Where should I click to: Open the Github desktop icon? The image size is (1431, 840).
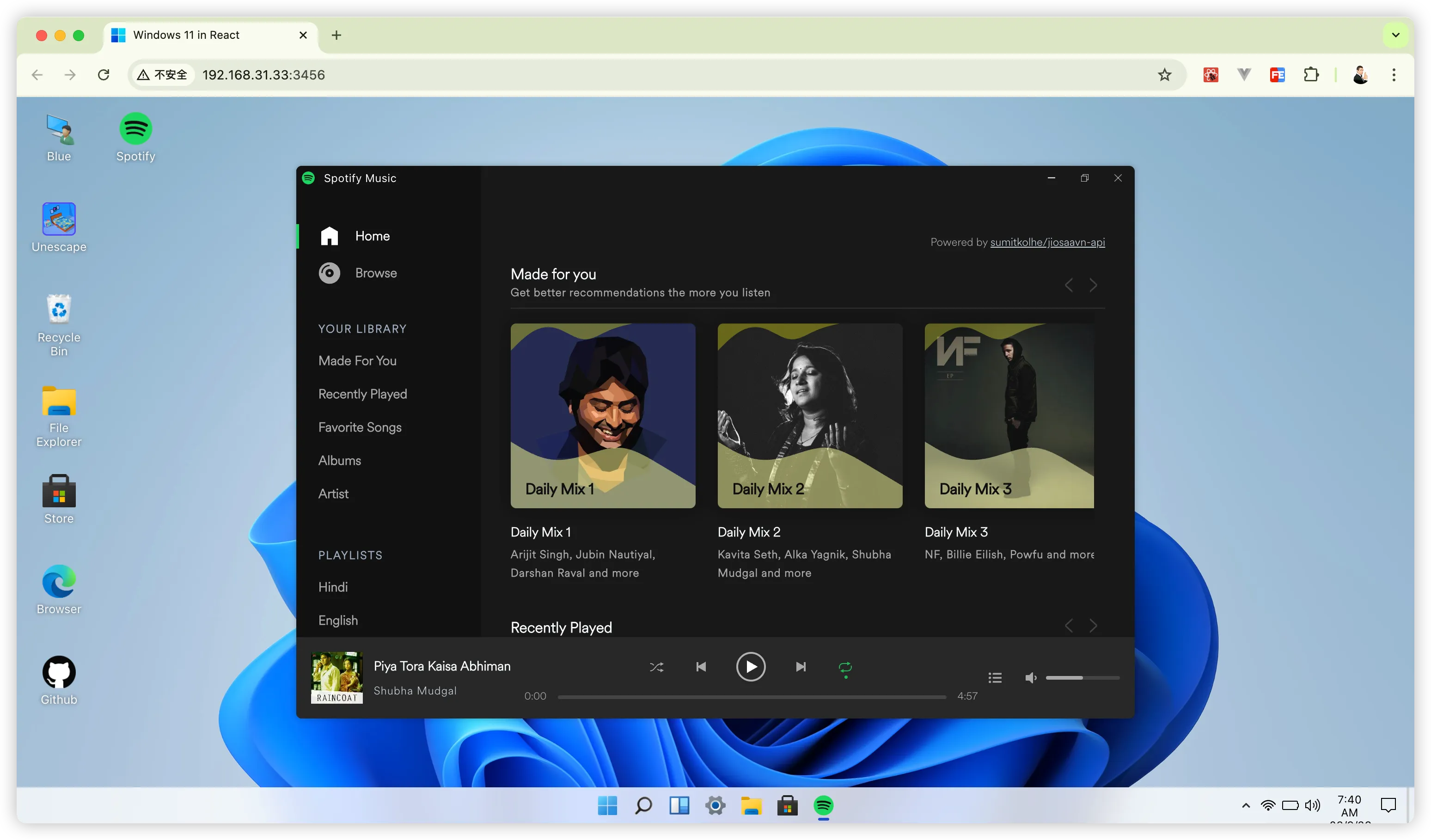pyautogui.click(x=59, y=681)
